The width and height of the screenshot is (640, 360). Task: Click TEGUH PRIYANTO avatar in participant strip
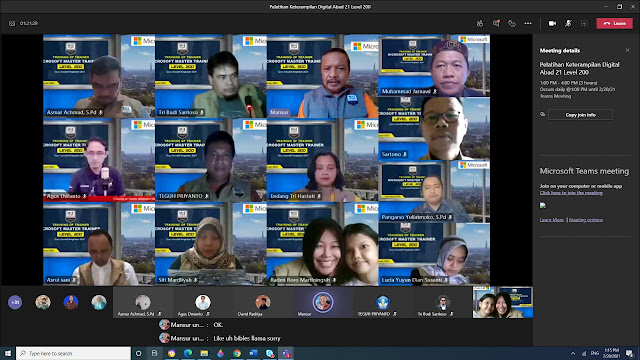pos(382,302)
